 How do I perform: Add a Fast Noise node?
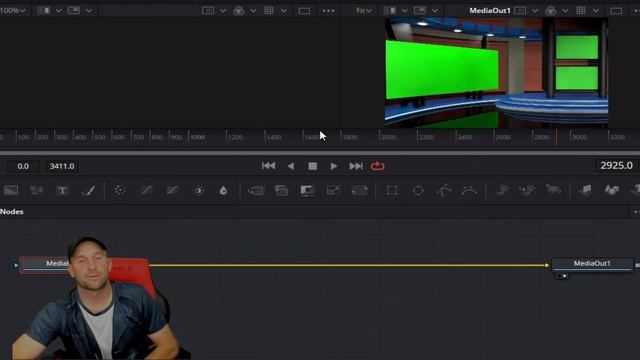pos(36,190)
